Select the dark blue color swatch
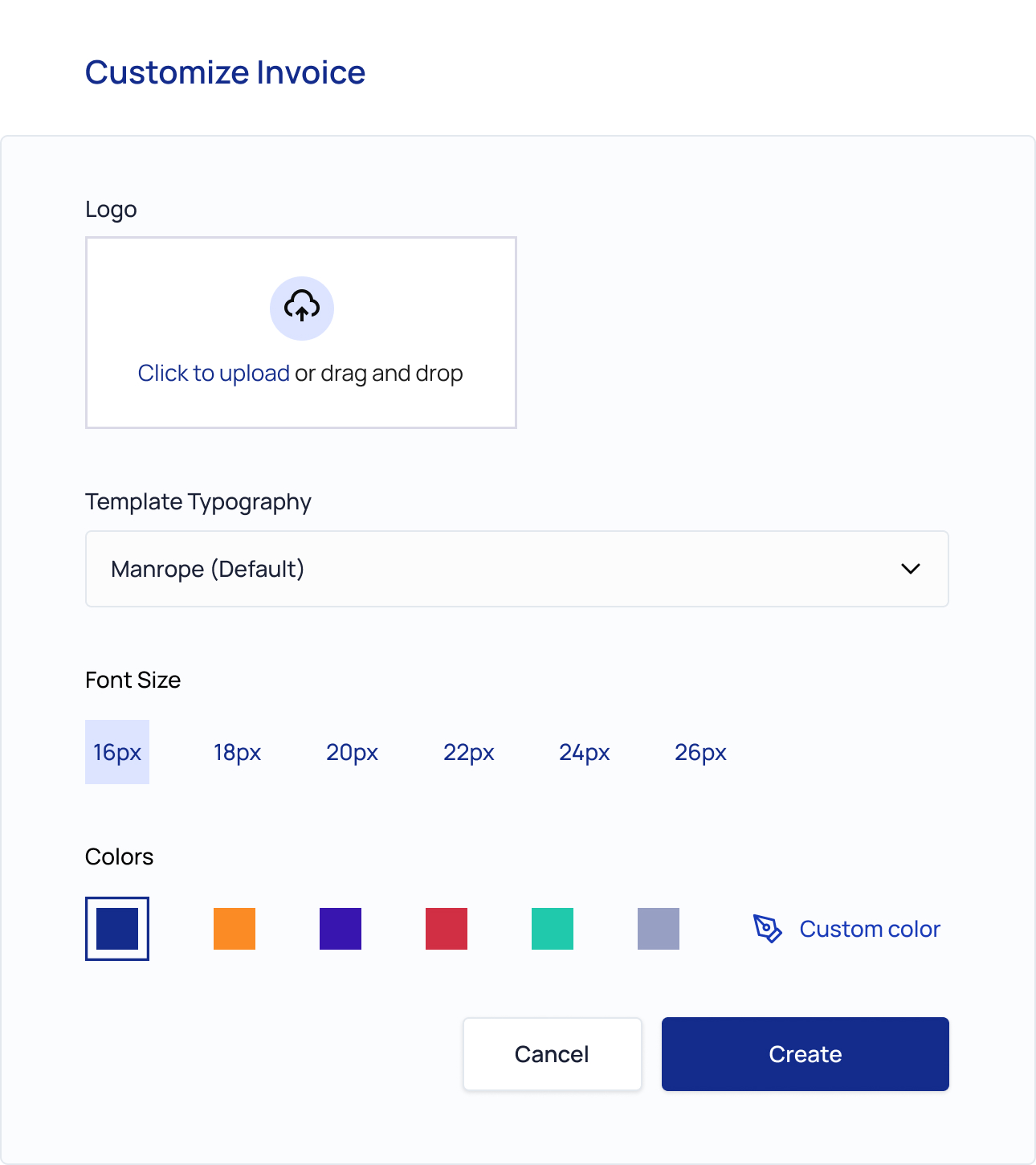This screenshot has width=1036, height=1165. (x=117, y=929)
